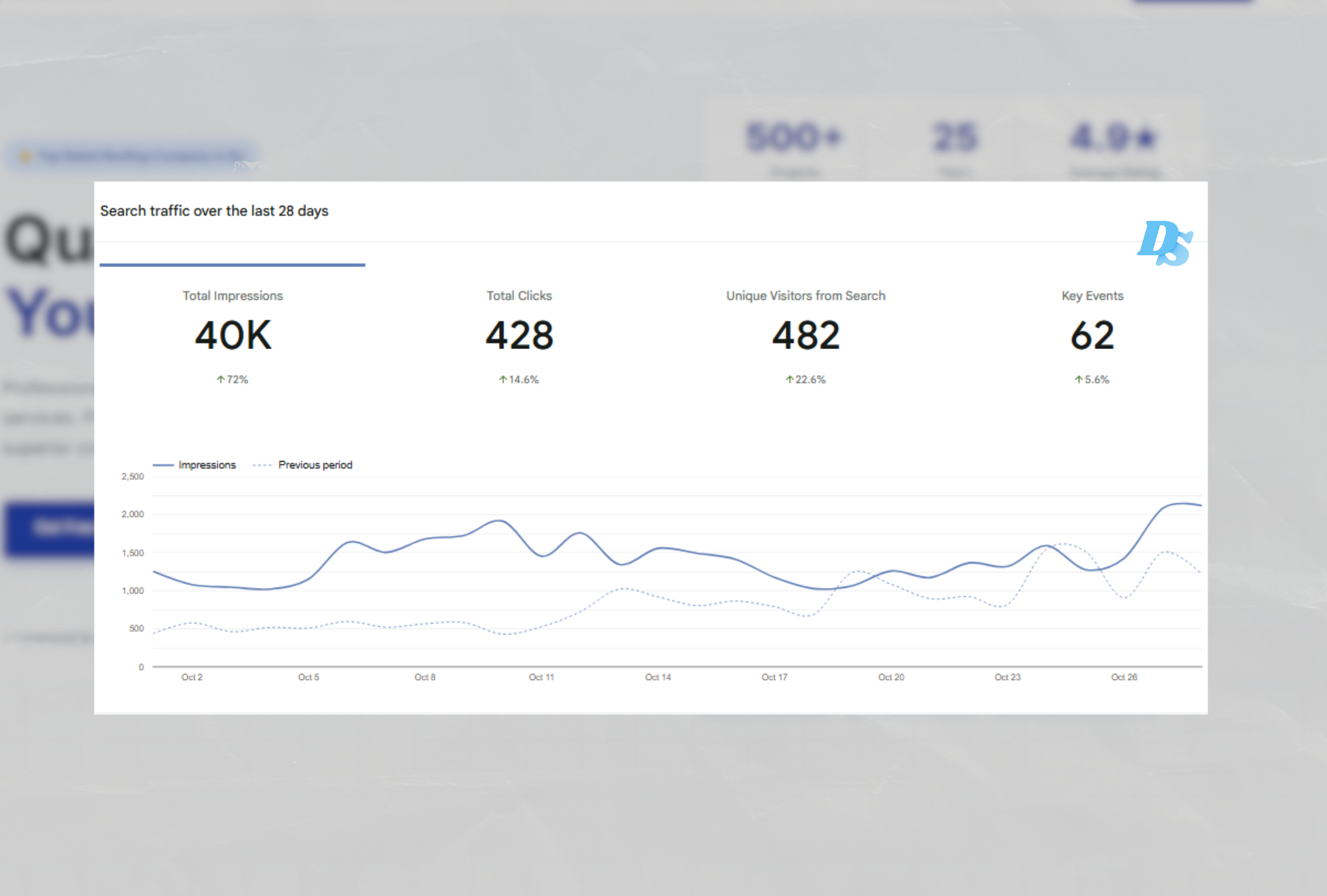Click the Oct 20 axis marker
The height and width of the screenshot is (896, 1327).
[x=890, y=677]
